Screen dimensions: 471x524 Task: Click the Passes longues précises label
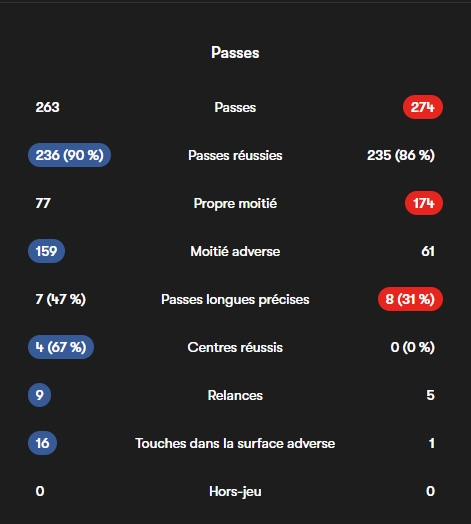pos(235,299)
